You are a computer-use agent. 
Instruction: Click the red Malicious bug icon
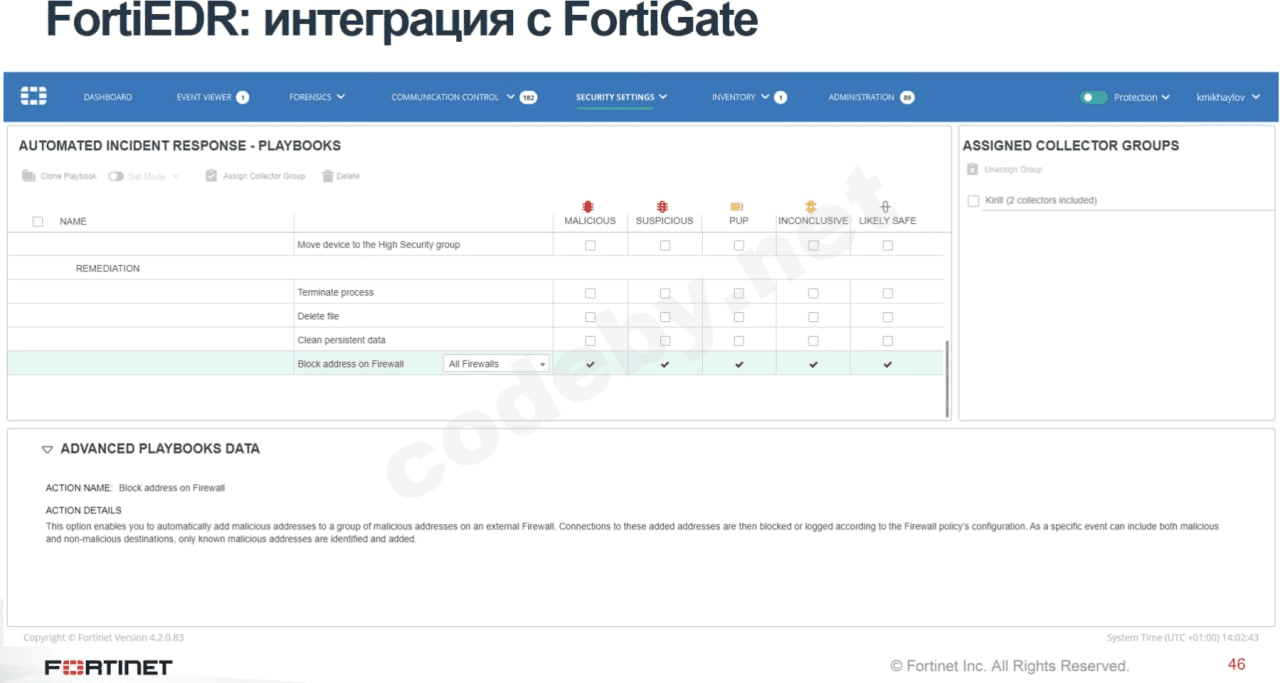(588, 207)
